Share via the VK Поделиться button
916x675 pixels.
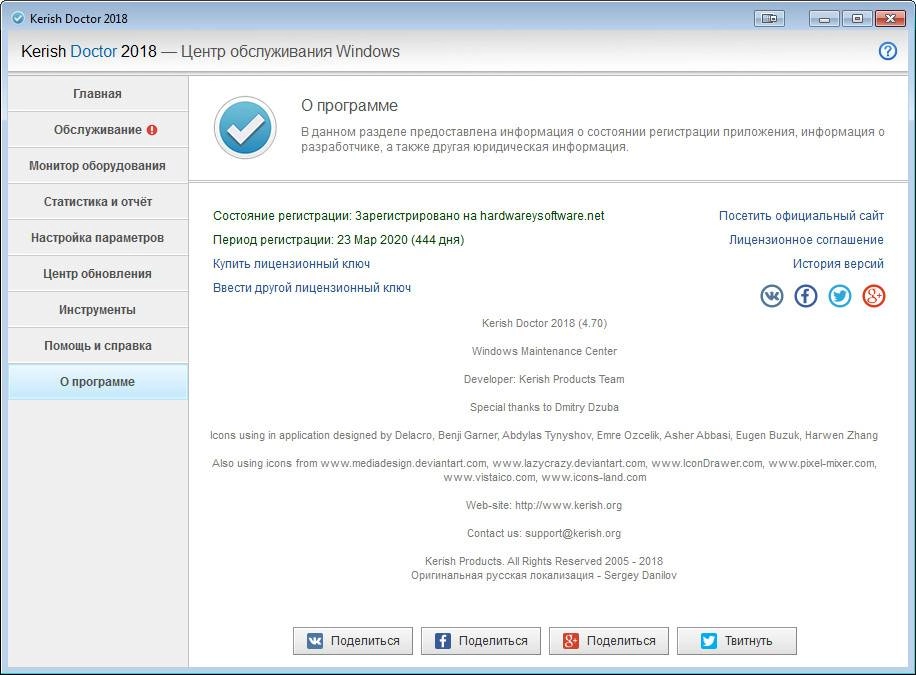click(x=353, y=641)
